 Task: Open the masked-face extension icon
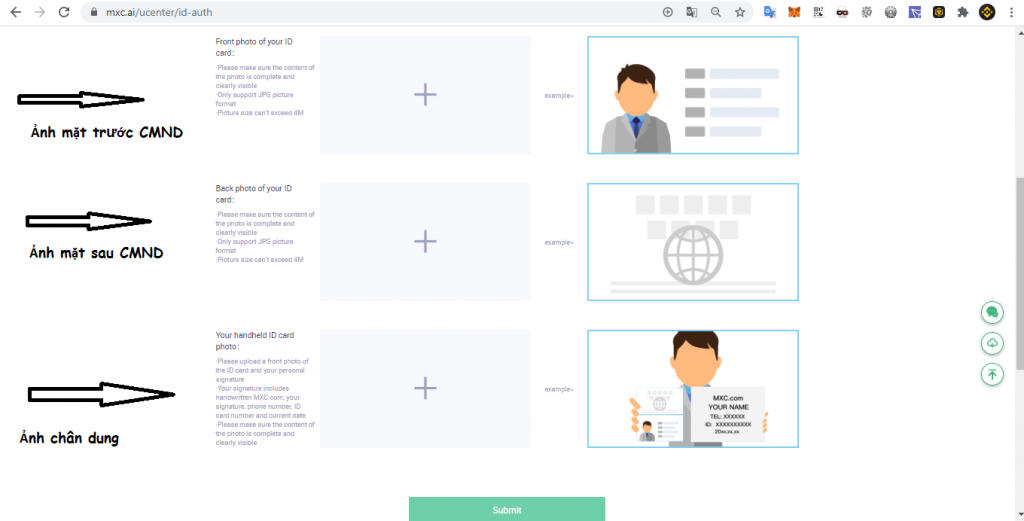[842, 12]
